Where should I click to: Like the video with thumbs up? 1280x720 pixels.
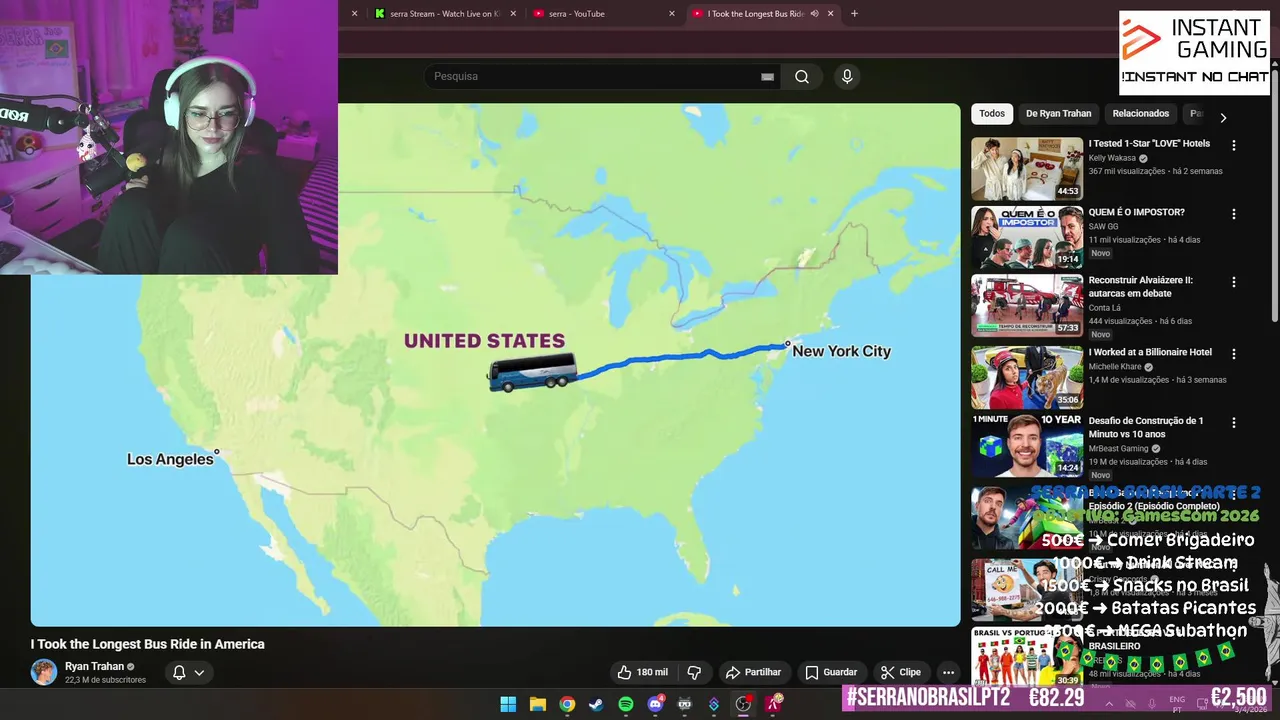(642, 672)
